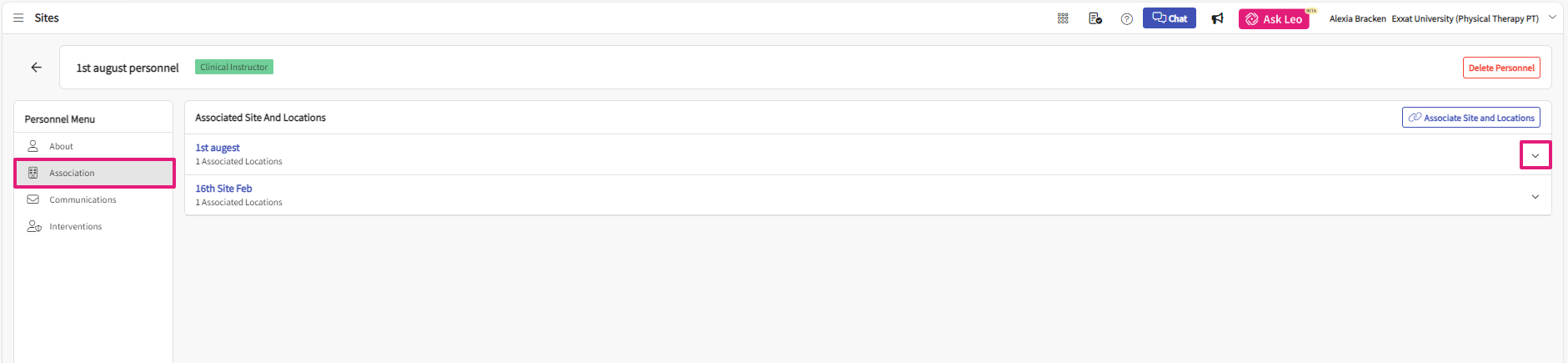Click the document checklist icon
This screenshot has width=1568, height=363.
1095,18
